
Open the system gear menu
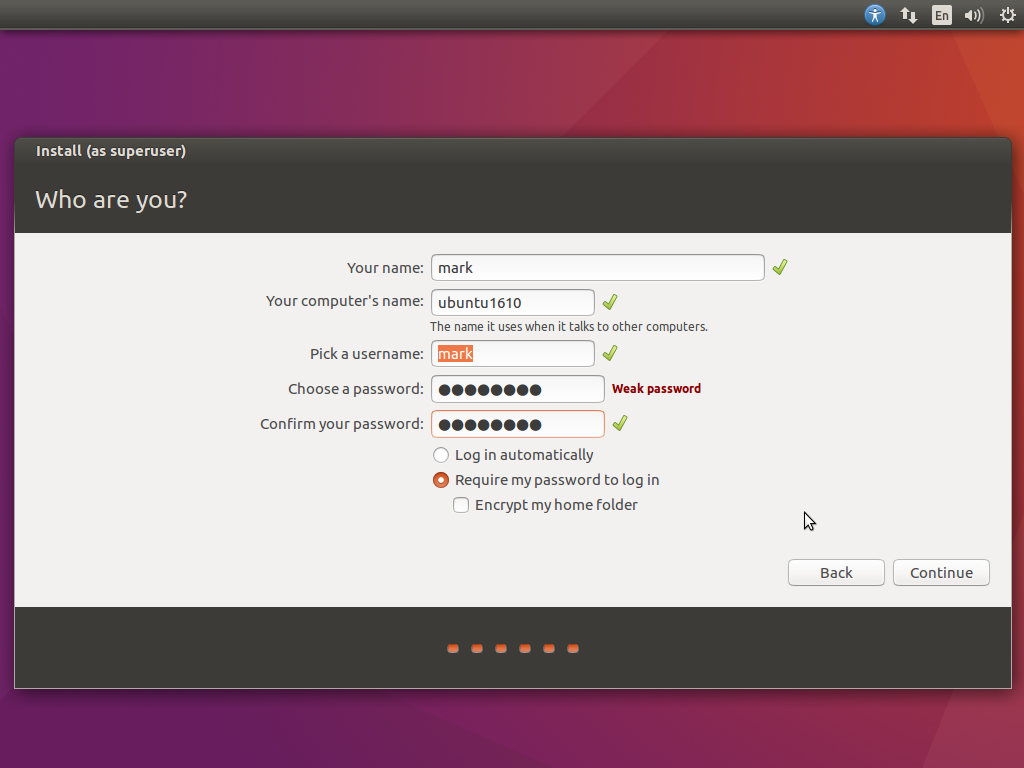click(x=1007, y=15)
